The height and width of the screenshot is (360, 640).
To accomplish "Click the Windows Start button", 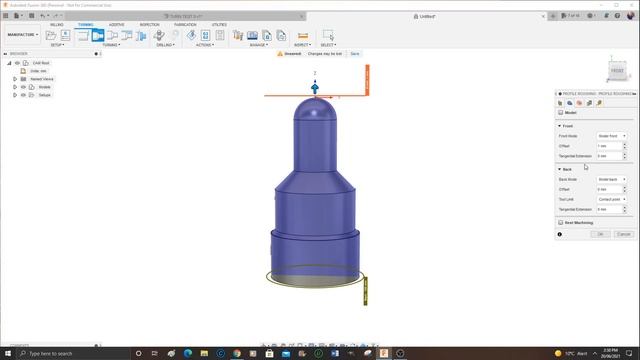I will pyautogui.click(x=8, y=353).
